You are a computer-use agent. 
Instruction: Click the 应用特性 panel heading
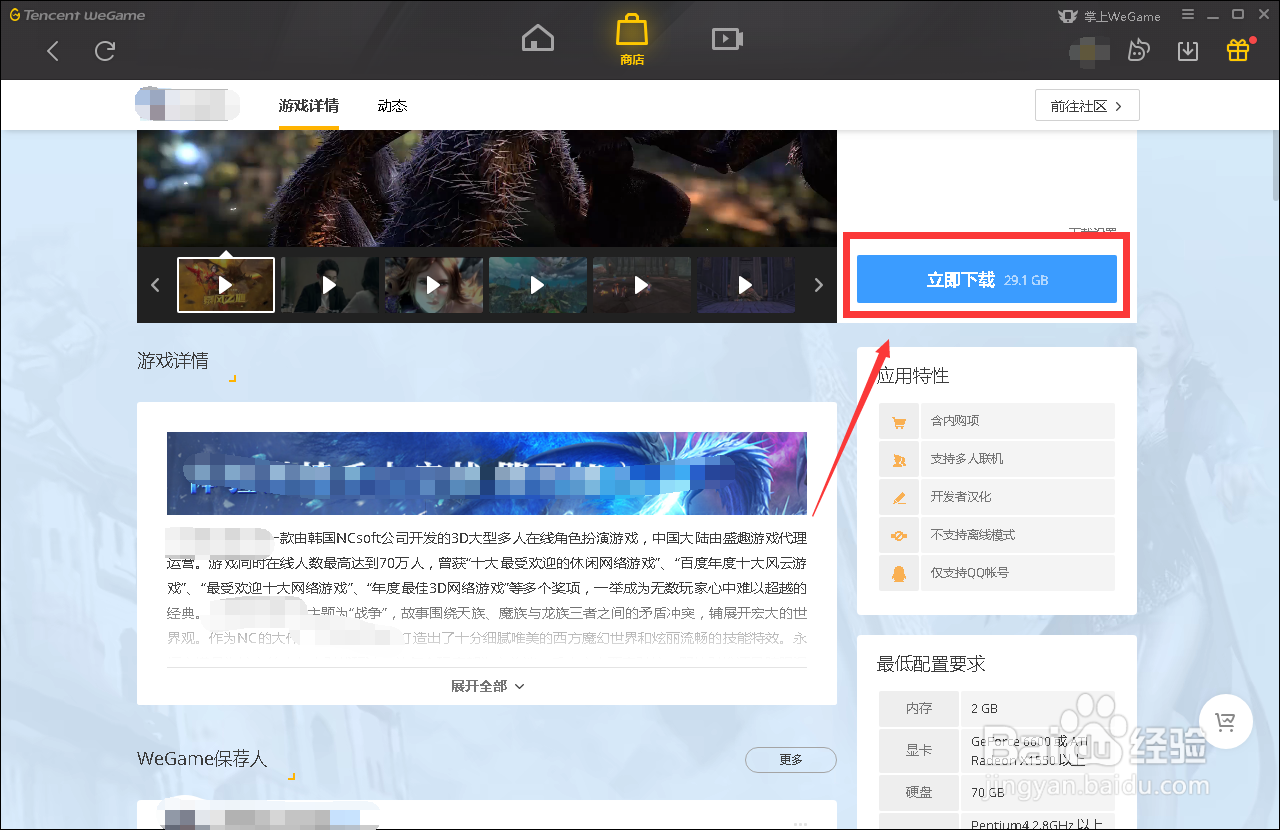pos(913,376)
